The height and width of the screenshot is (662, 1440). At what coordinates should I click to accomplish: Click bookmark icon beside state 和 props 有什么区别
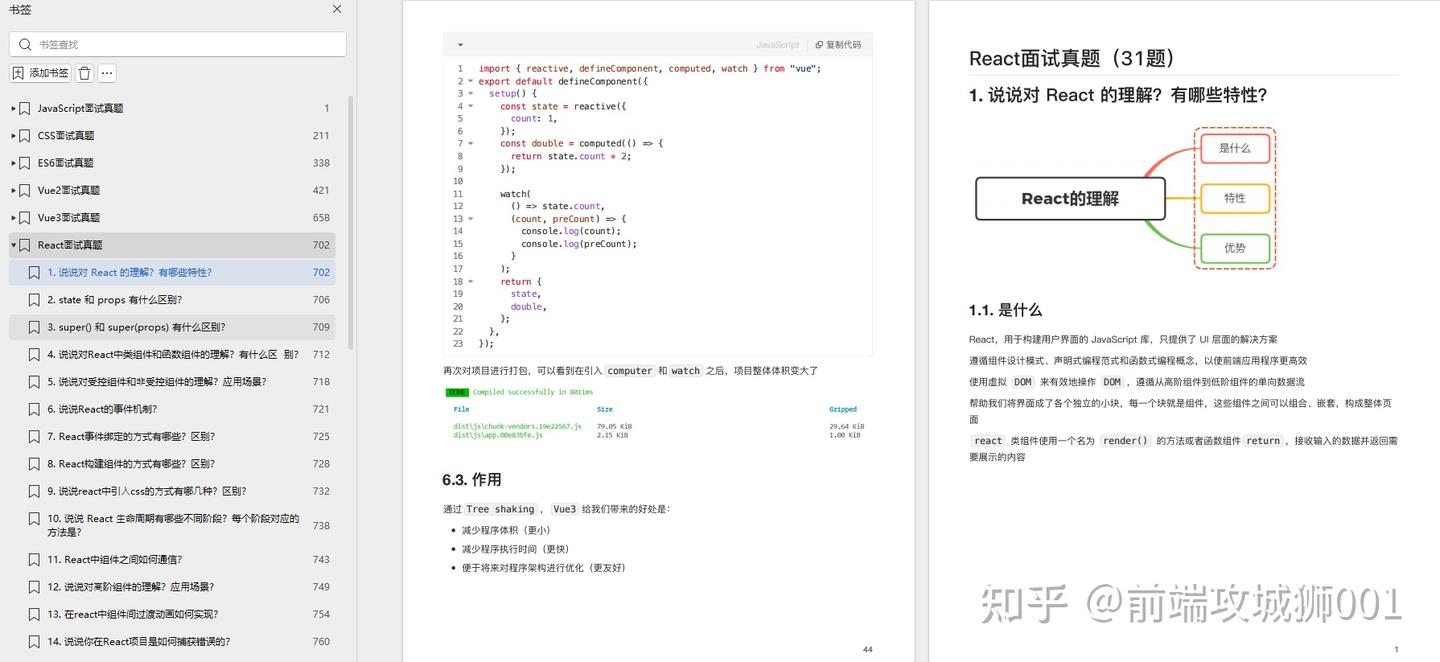click(x=35, y=299)
